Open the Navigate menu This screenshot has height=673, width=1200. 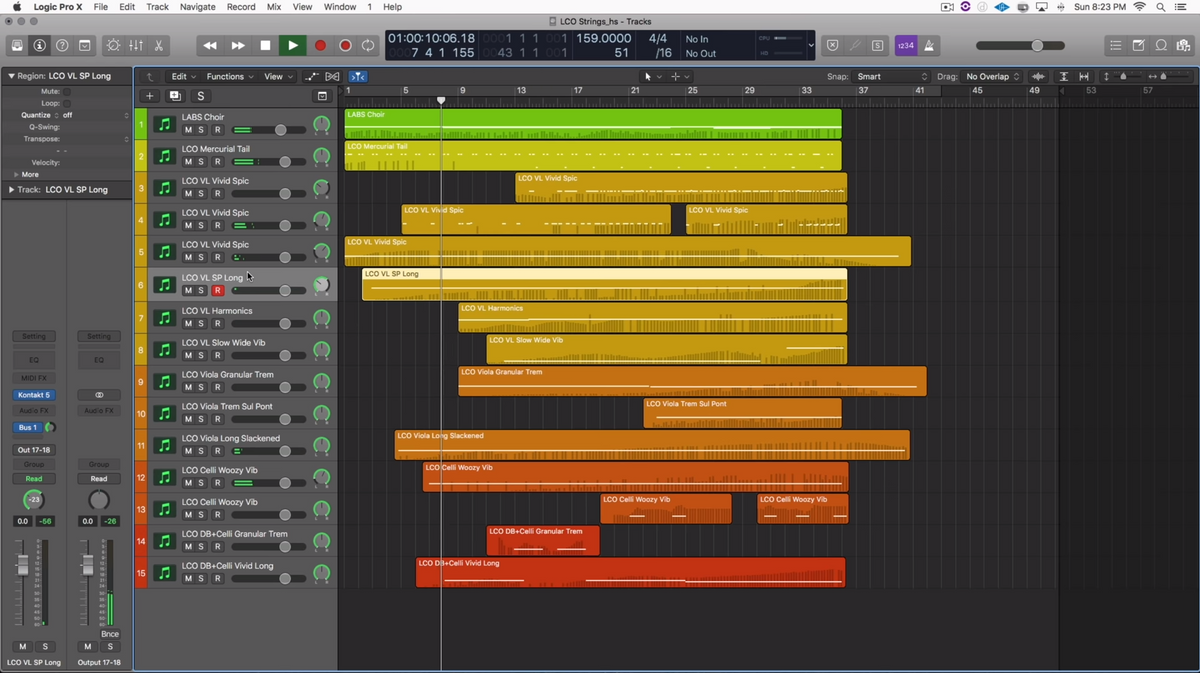pyautogui.click(x=197, y=7)
